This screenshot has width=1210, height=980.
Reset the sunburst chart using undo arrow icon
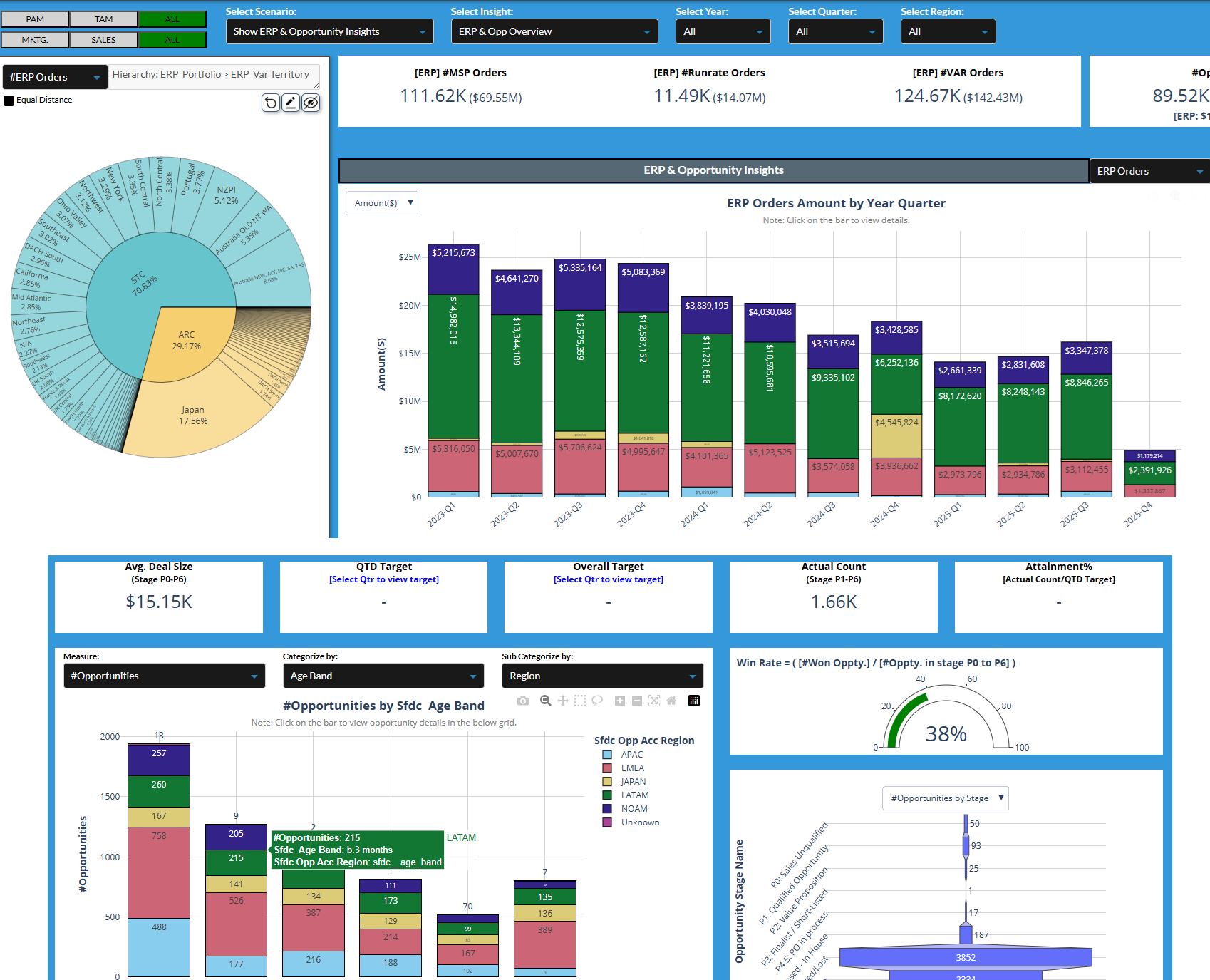click(271, 103)
